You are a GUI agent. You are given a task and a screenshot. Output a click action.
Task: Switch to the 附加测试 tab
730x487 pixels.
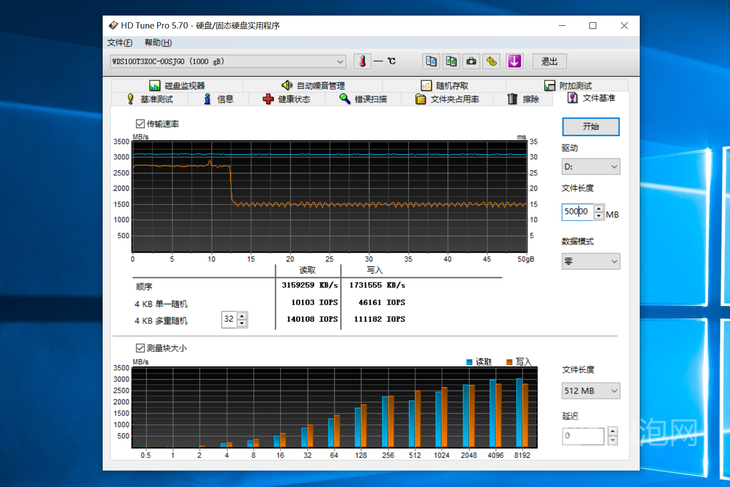pyautogui.click(x=568, y=86)
